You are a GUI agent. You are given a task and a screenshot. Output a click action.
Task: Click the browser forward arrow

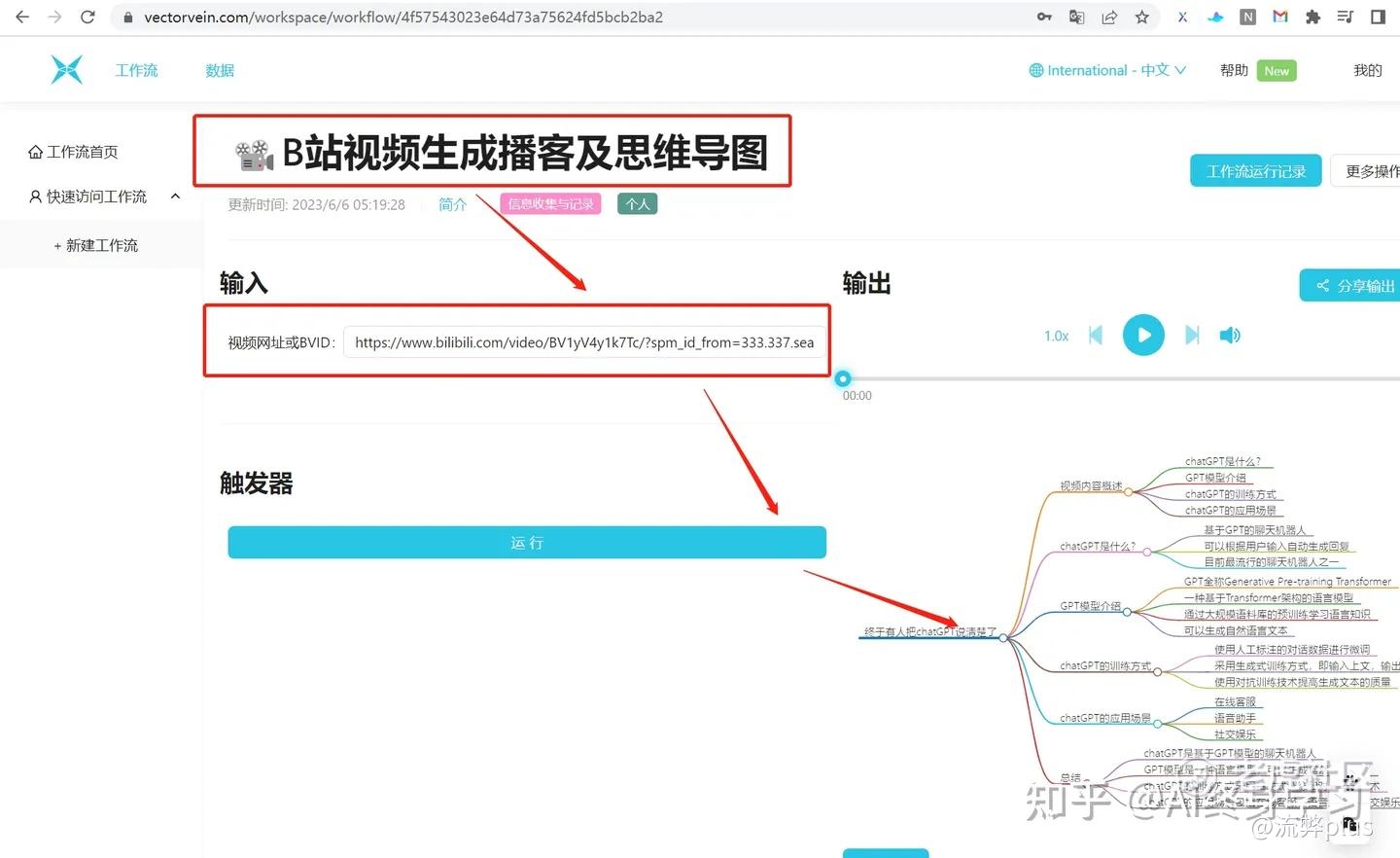click(54, 17)
